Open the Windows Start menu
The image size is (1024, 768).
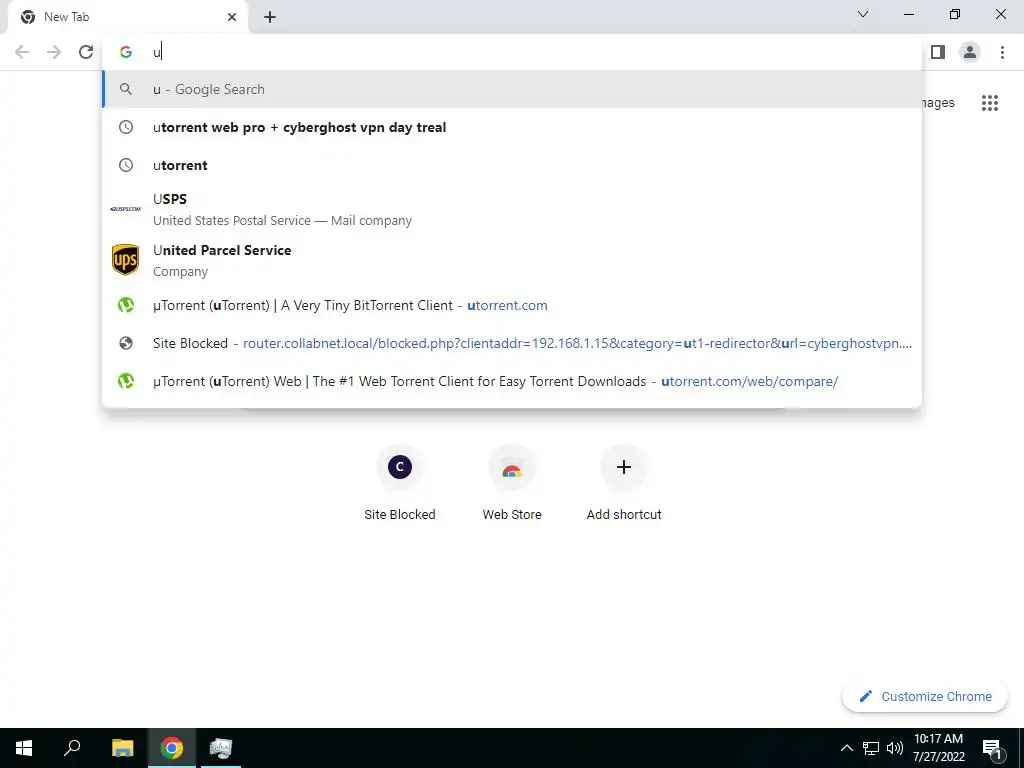tap(24, 748)
